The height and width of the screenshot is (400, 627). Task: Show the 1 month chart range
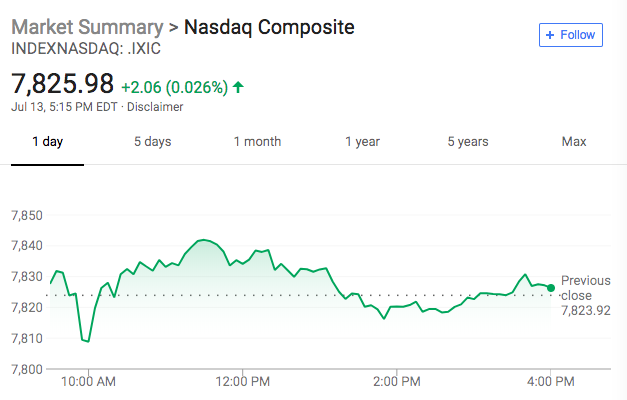(x=257, y=142)
